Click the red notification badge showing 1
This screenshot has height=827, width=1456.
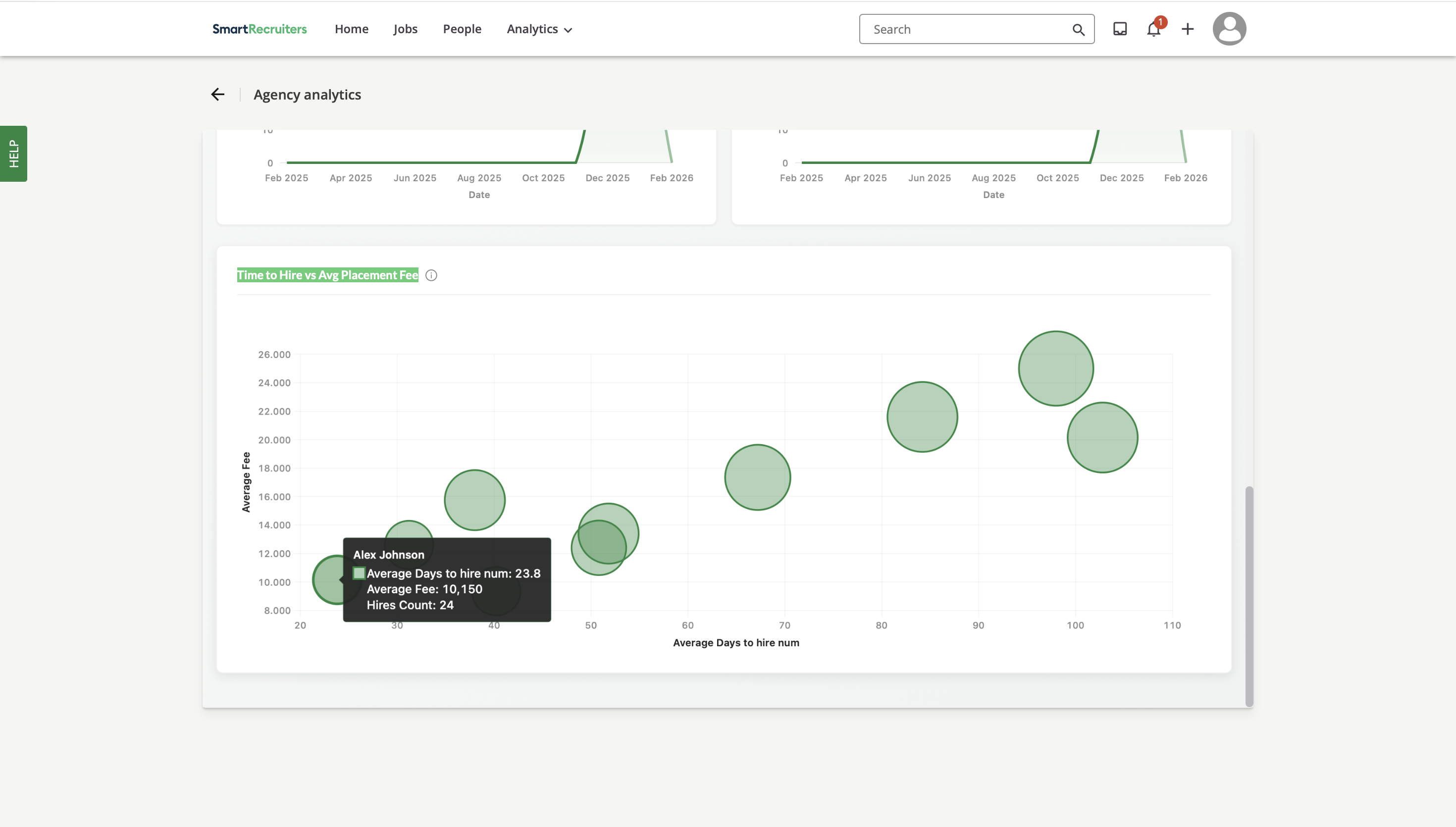coord(1161,22)
